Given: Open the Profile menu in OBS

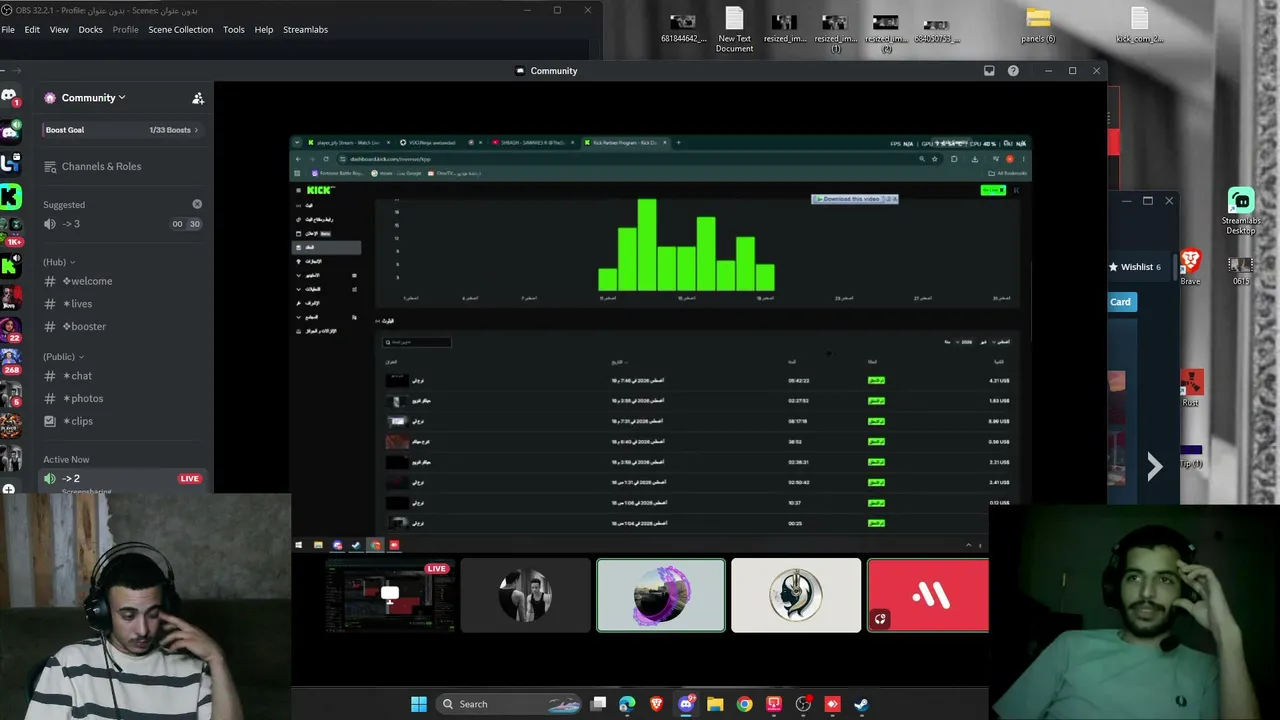Looking at the screenshot, I should [125, 30].
